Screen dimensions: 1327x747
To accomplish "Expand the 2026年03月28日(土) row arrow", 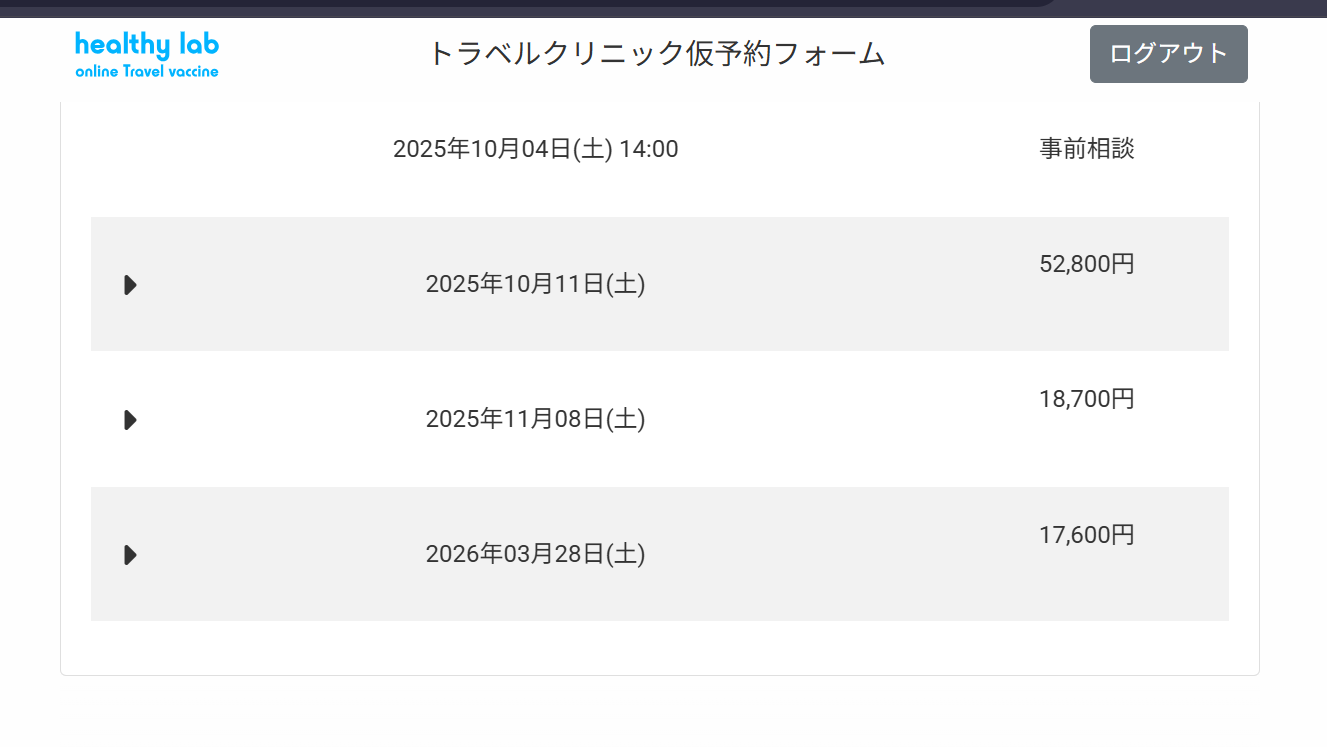I will click(130, 555).
